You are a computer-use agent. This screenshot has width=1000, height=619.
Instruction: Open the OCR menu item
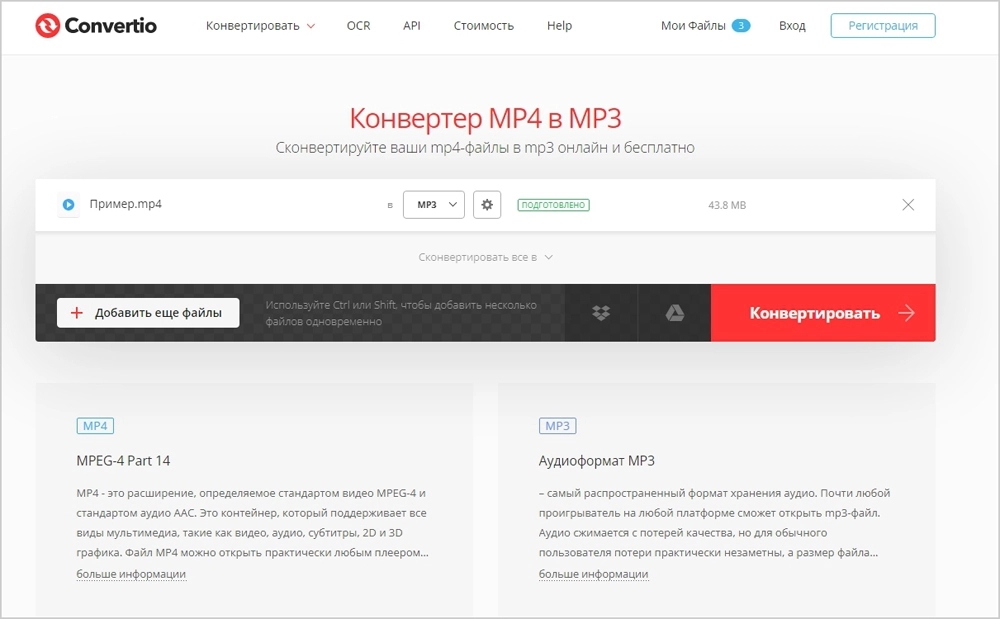[x=358, y=25]
